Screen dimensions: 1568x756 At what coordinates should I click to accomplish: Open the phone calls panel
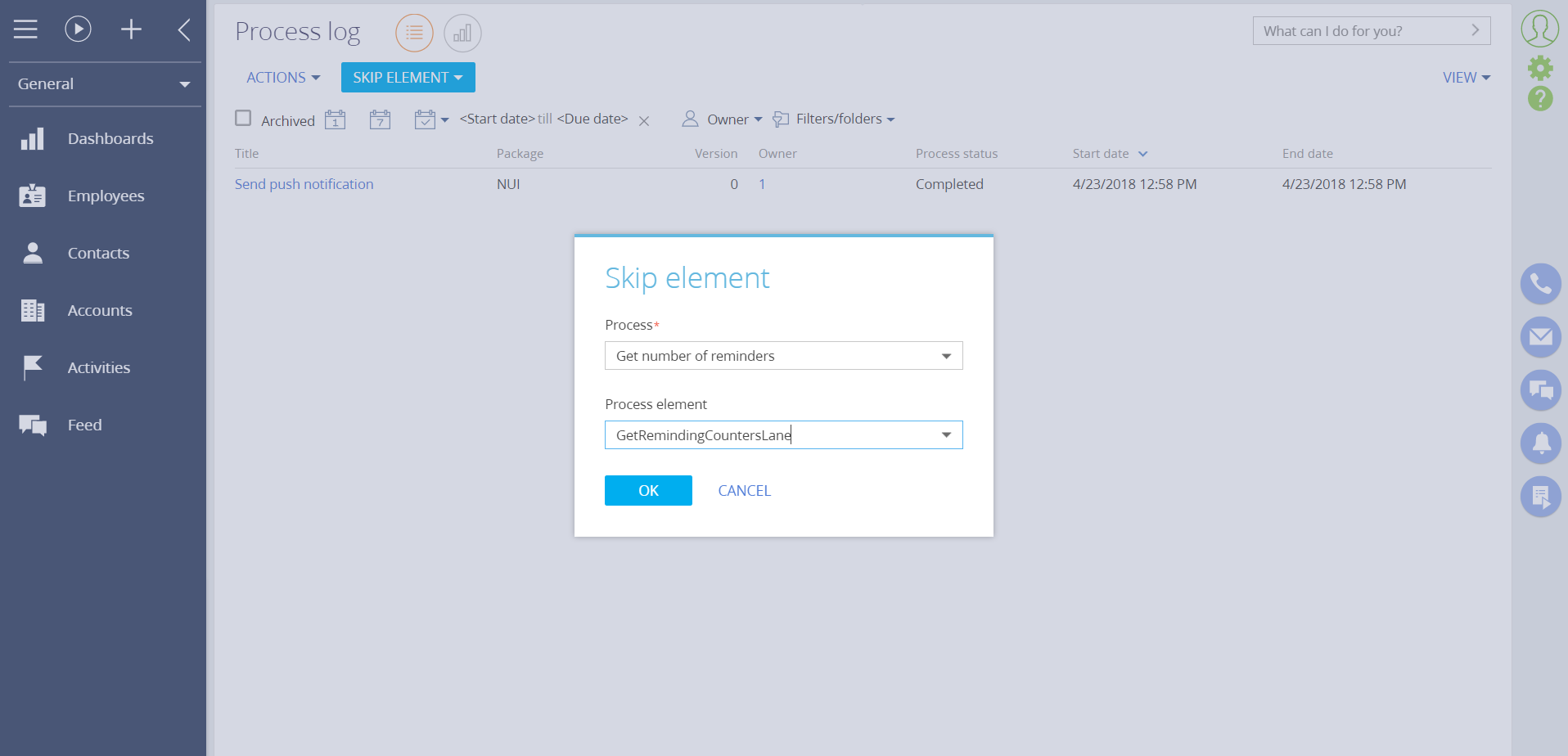1540,284
